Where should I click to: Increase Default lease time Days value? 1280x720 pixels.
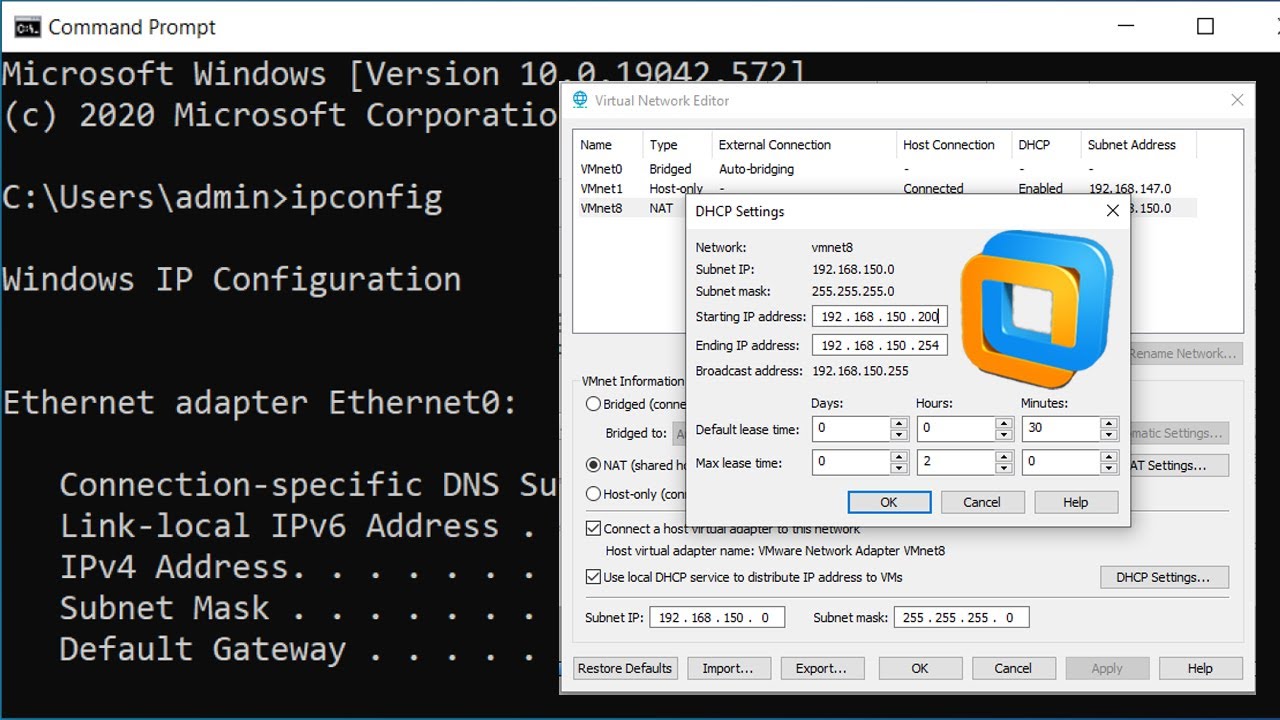coord(899,424)
